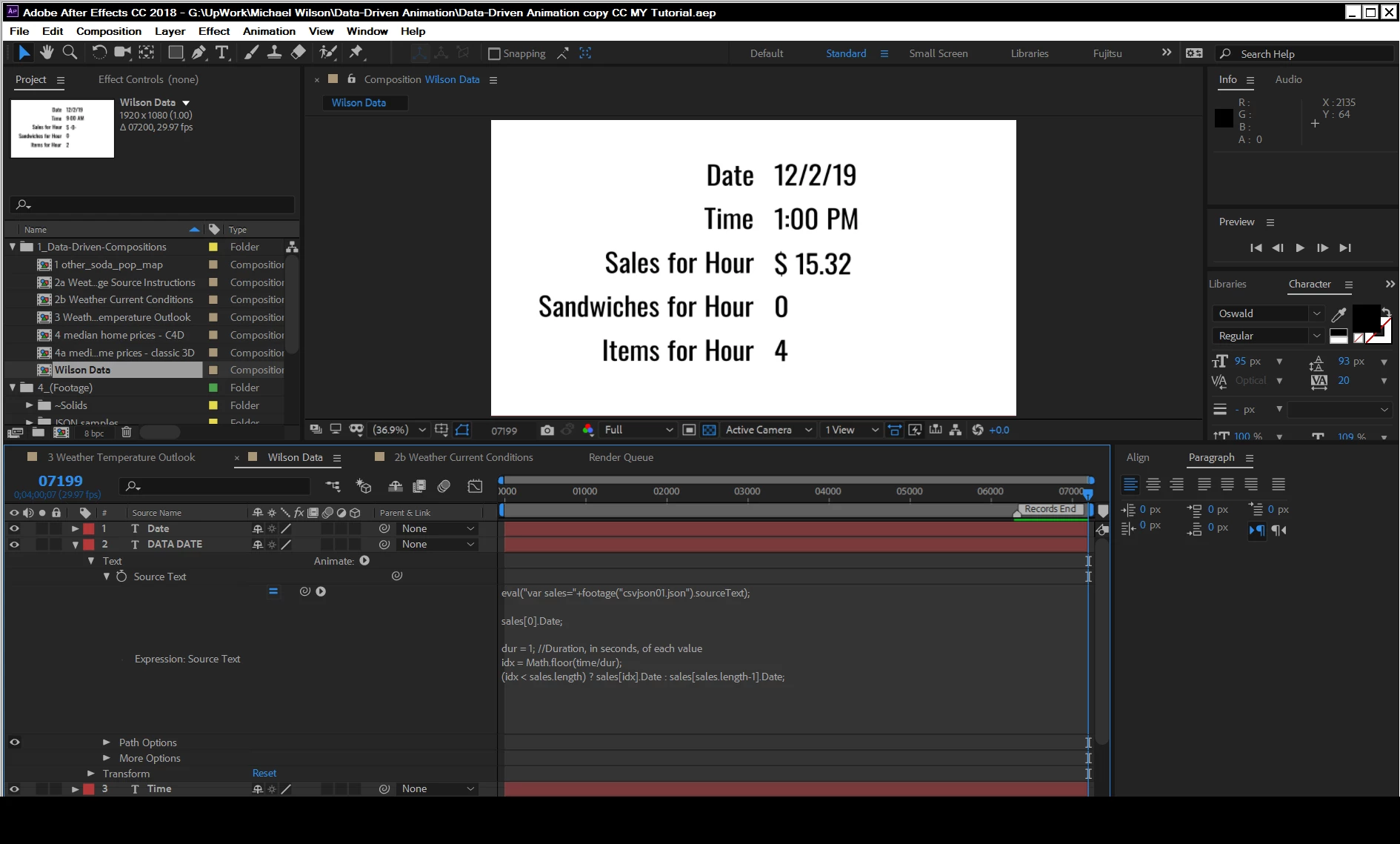Expand More Options group
1400x844 pixels.
click(x=106, y=757)
